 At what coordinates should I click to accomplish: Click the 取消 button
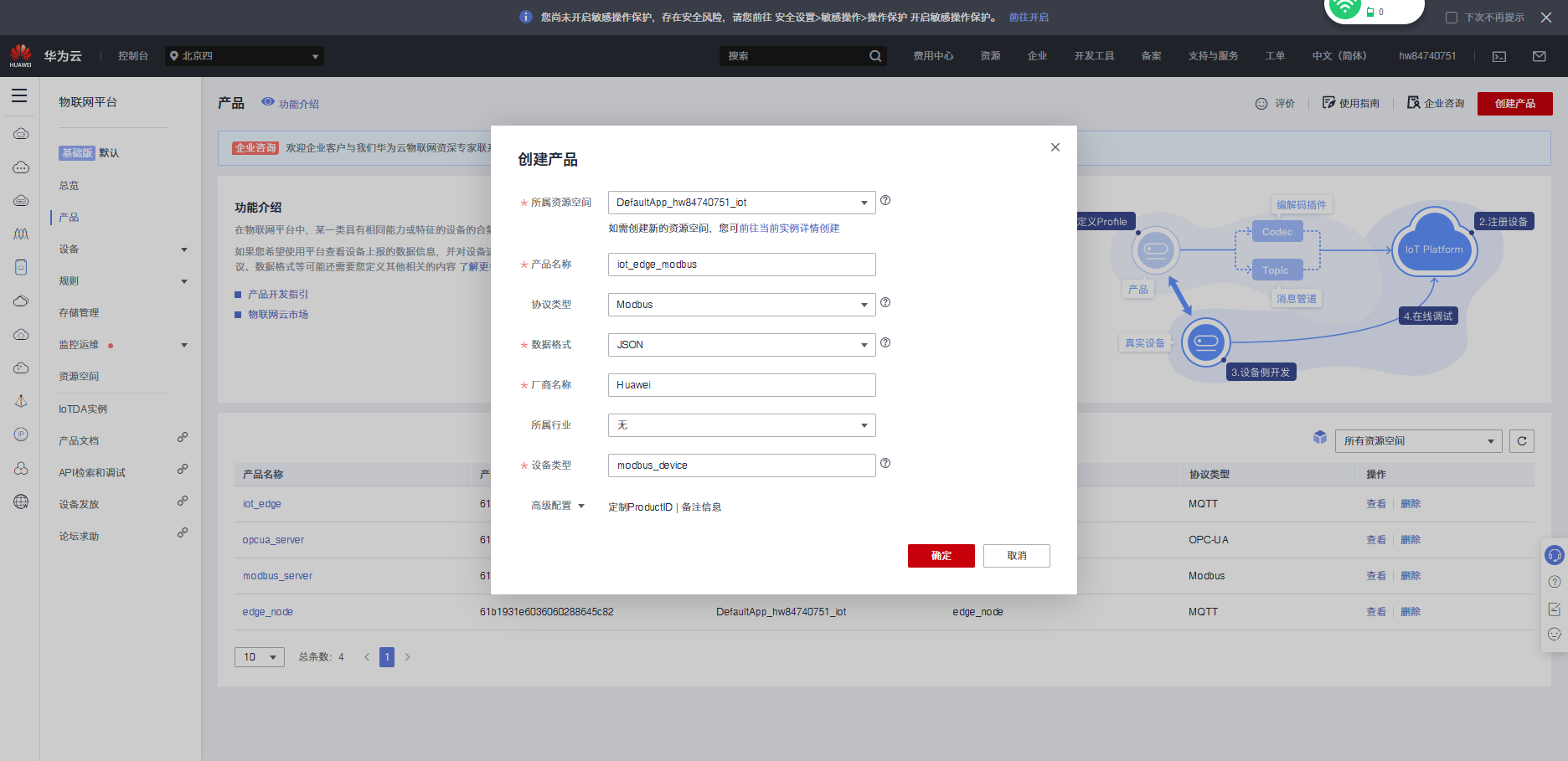[1017, 556]
